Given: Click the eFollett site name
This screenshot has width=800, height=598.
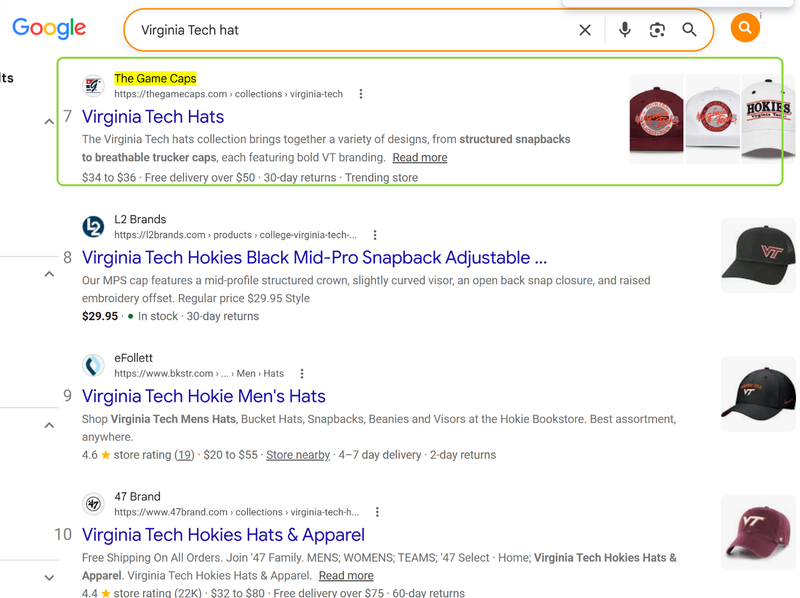Looking at the screenshot, I should click(133, 358).
